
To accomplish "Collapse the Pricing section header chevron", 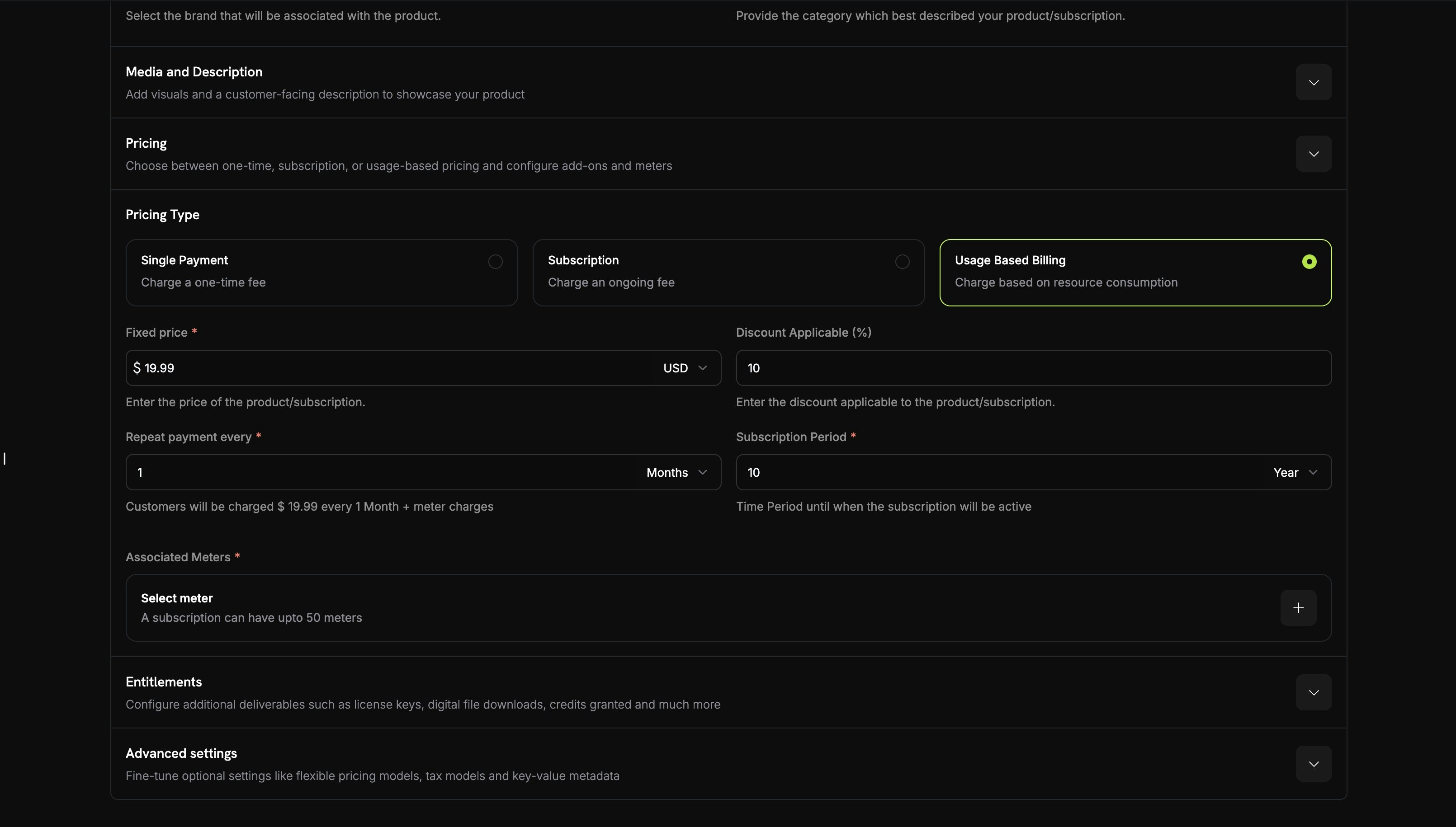I will point(1313,153).
